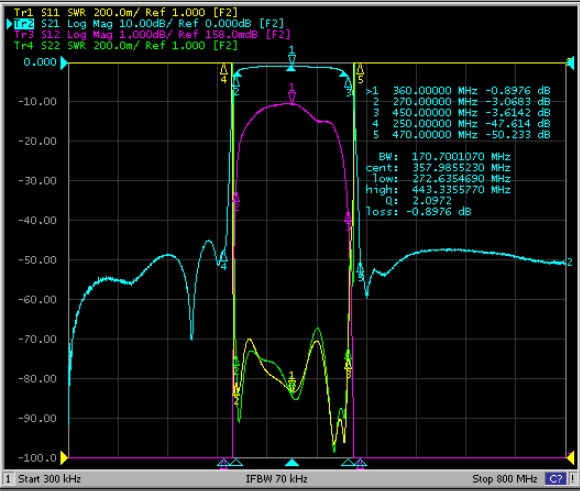Click yellow marker 5 right of passband
Screen dimensions: 580x491
(x=360, y=73)
